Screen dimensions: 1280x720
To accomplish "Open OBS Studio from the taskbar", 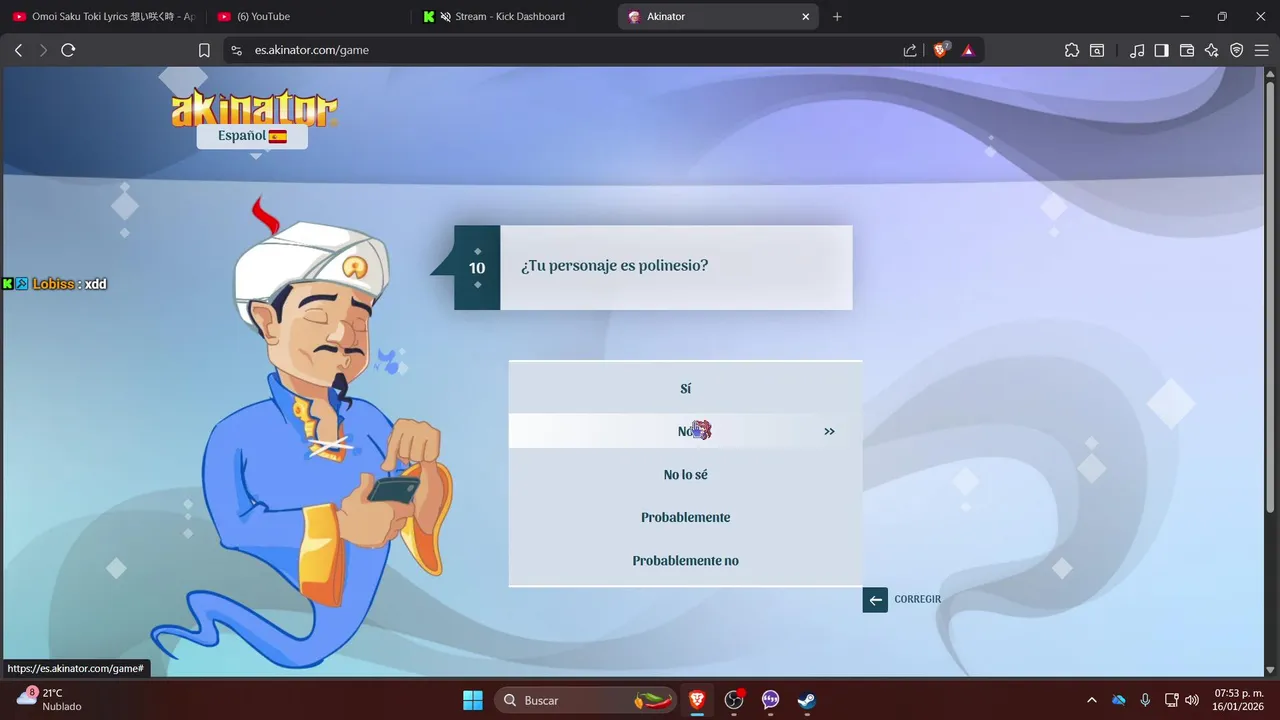I will (x=734, y=700).
